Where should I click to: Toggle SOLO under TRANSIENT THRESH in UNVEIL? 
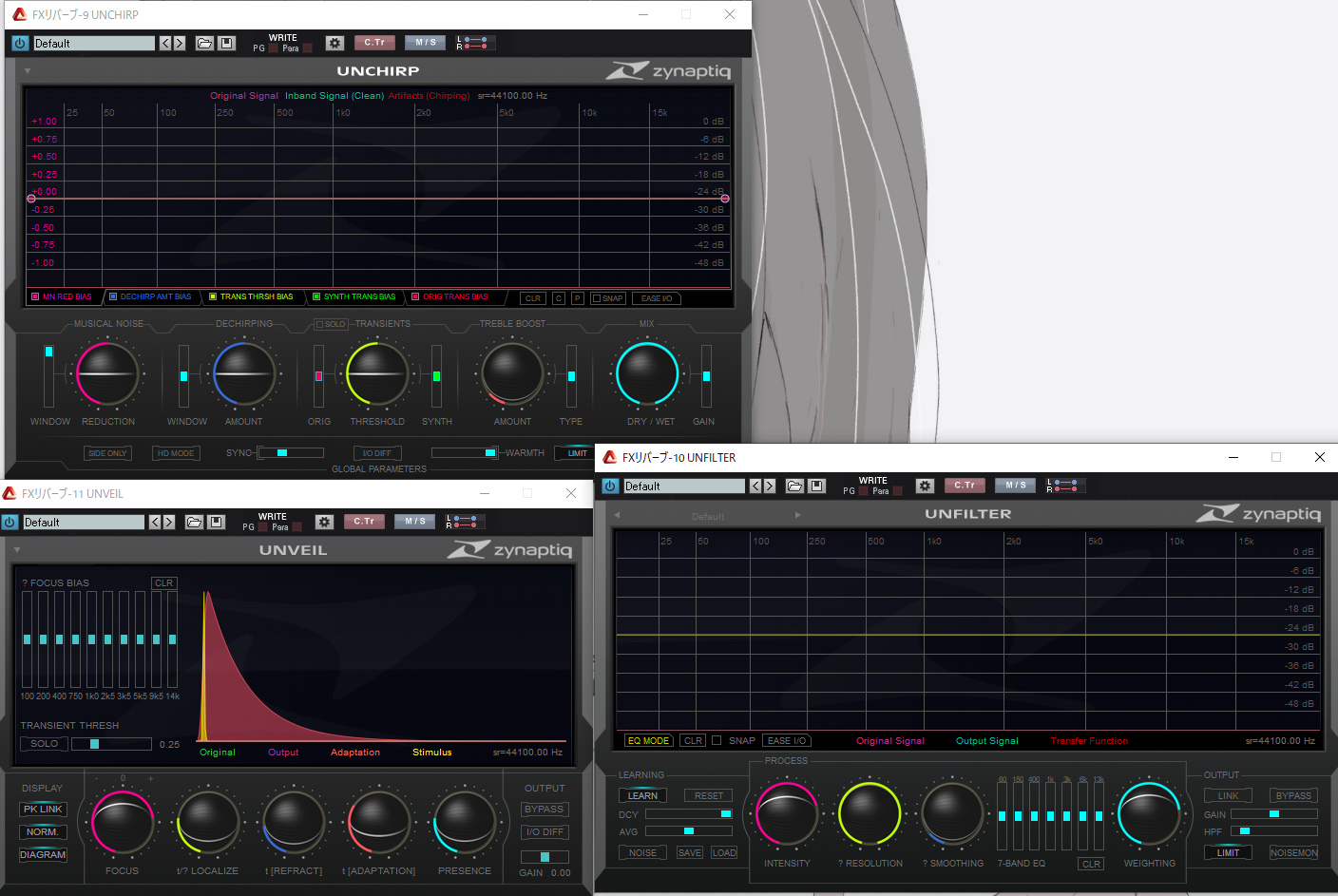click(45, 744)
